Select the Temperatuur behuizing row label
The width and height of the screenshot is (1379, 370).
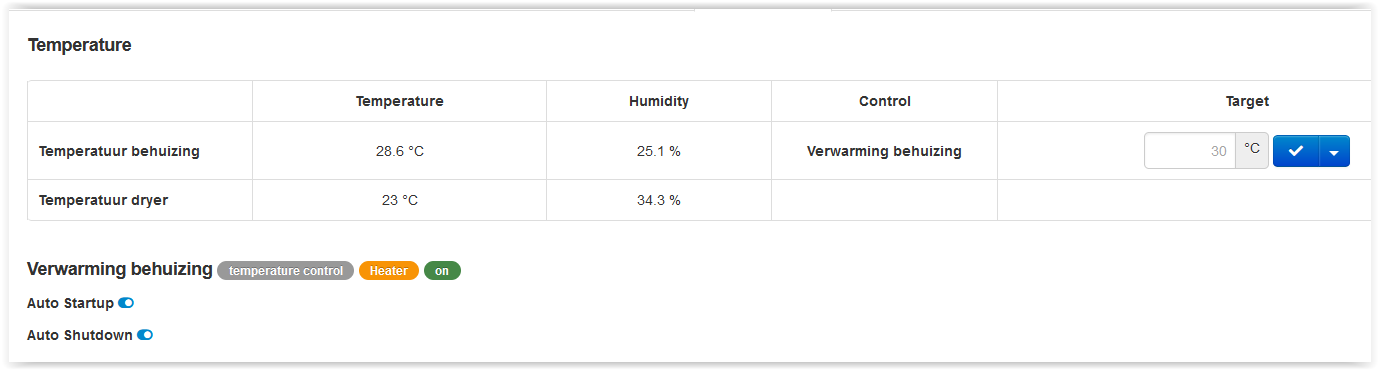119,151
